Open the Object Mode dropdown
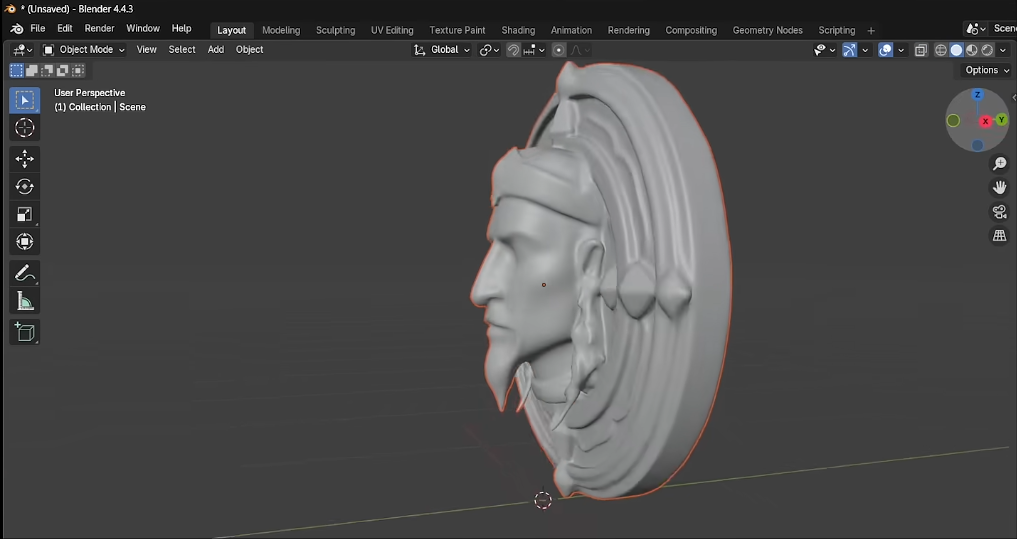The height and width of the screenshot is (539, 1017). coord(84,50)
